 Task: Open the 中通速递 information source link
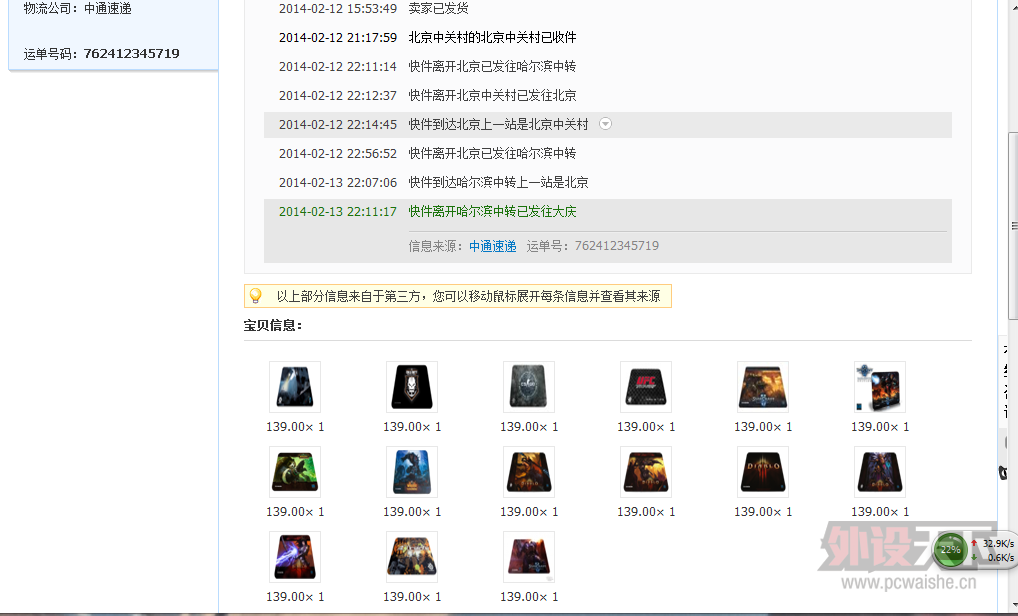(x=493, y=246)
